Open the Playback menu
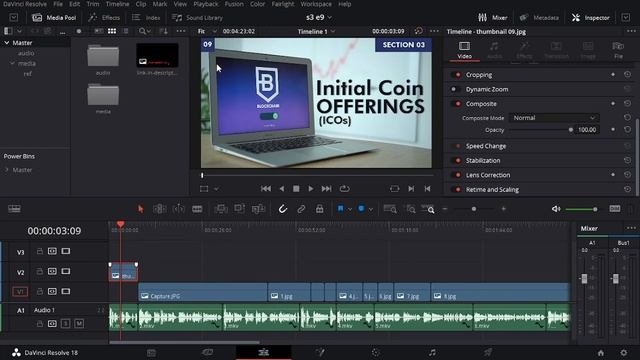The image size is (640, 360). (206, 4)
